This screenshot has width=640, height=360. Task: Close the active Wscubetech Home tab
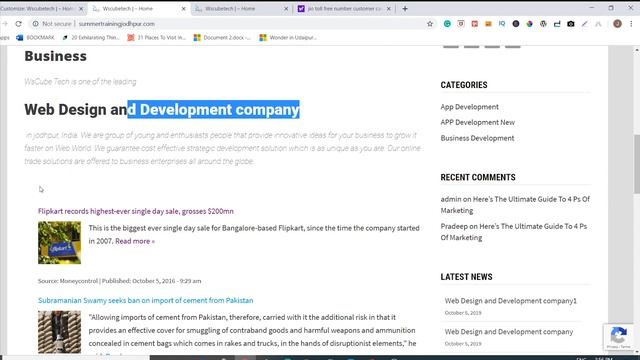[183, 9]
